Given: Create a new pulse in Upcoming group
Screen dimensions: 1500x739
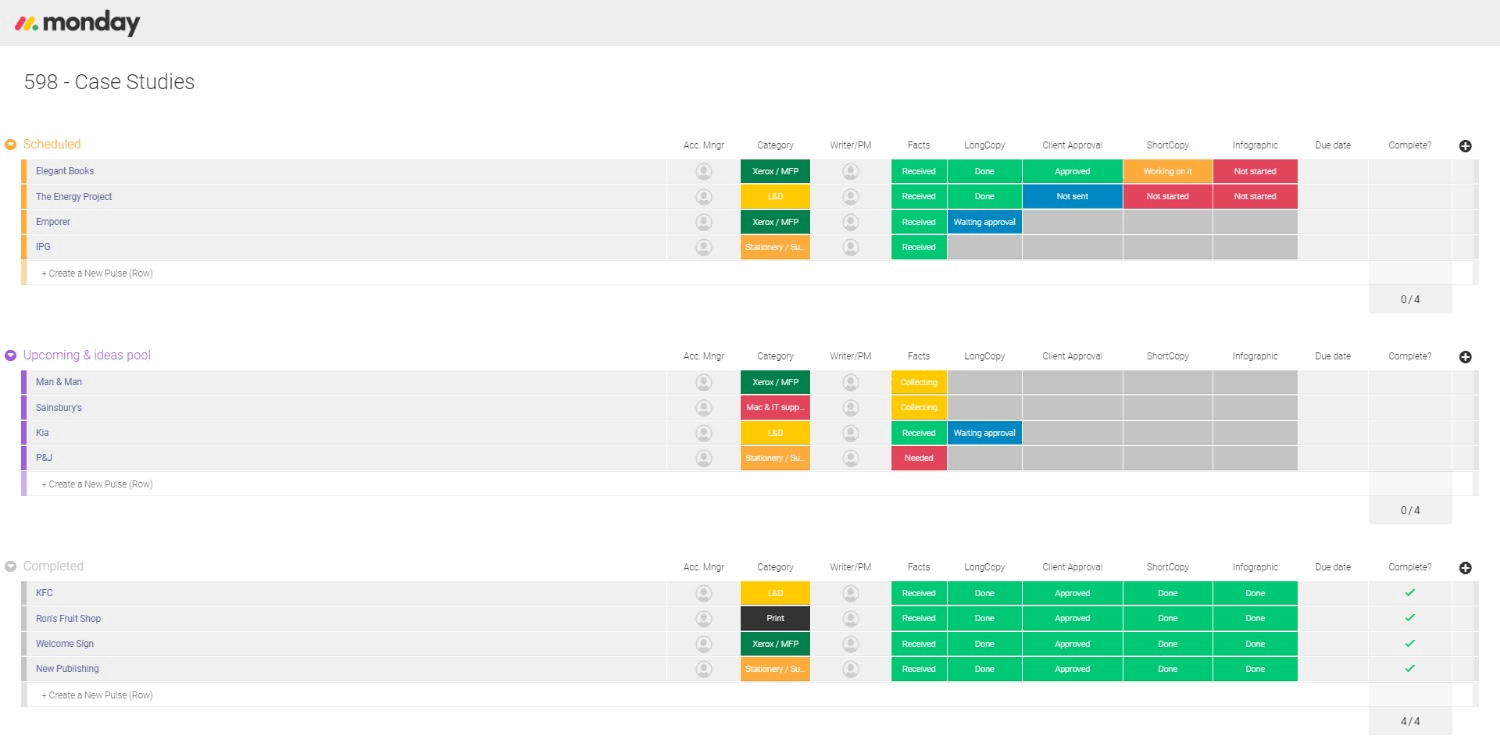Looking at the screenshot, I should point(97,484).
